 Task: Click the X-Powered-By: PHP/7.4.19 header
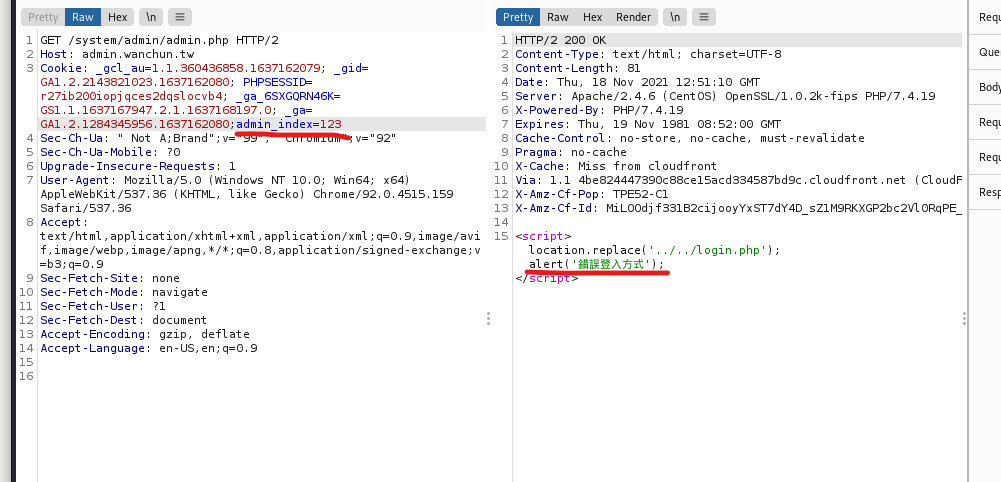pyautogui.click(x=599, y=110)
